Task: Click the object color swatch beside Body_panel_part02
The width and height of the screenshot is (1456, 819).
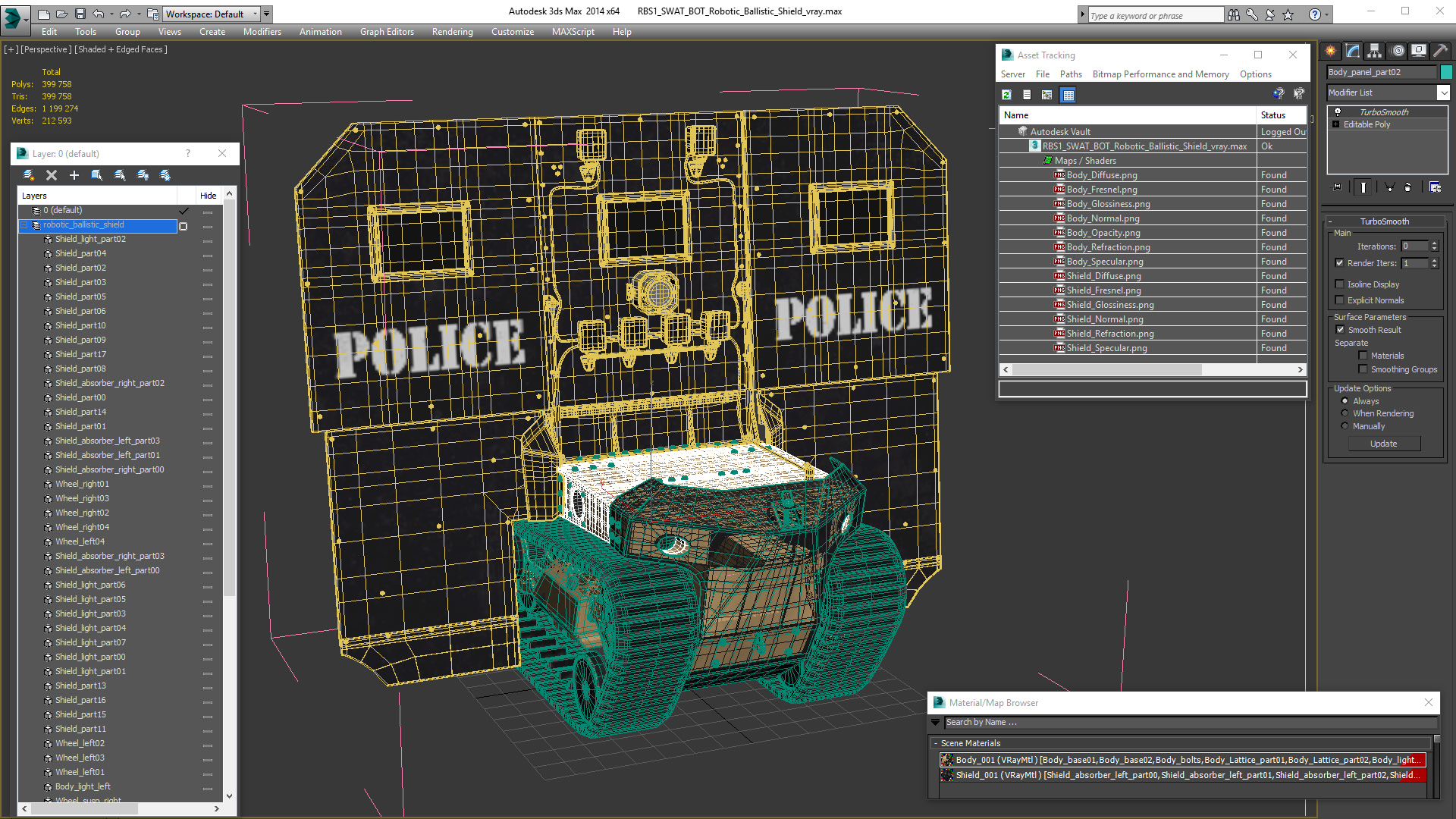Action: [x=1446, y=72]
